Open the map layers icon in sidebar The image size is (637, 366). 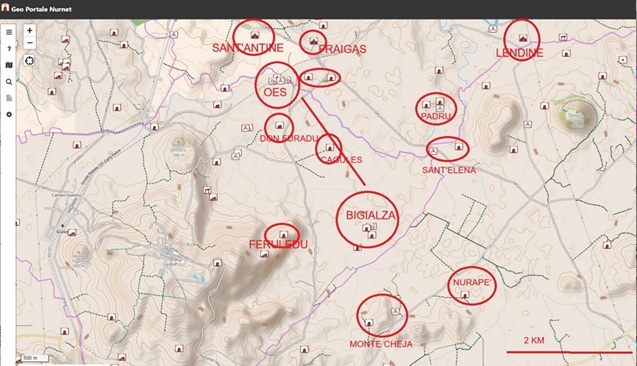9,65
